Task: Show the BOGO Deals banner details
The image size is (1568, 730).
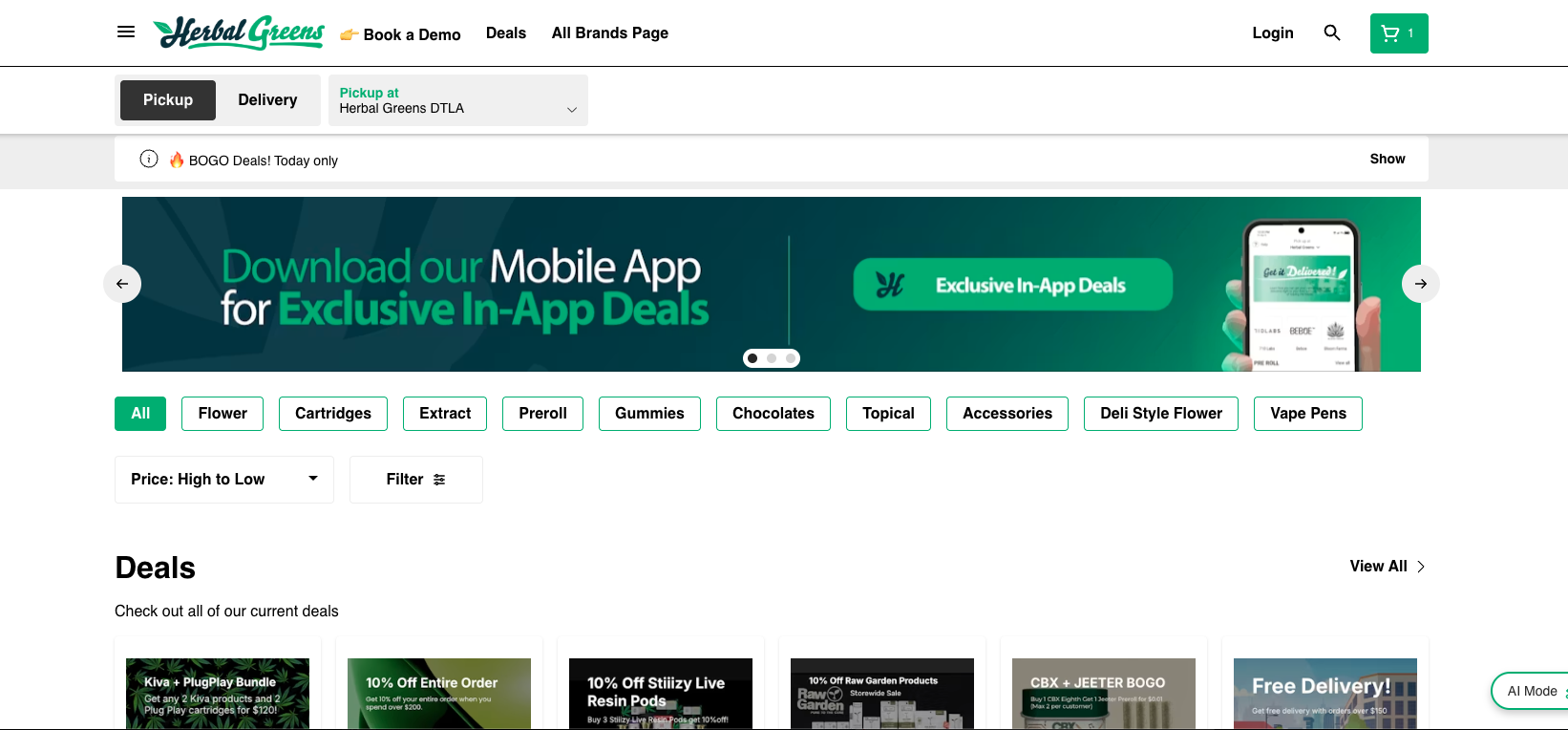Action: coord(1388,159)
